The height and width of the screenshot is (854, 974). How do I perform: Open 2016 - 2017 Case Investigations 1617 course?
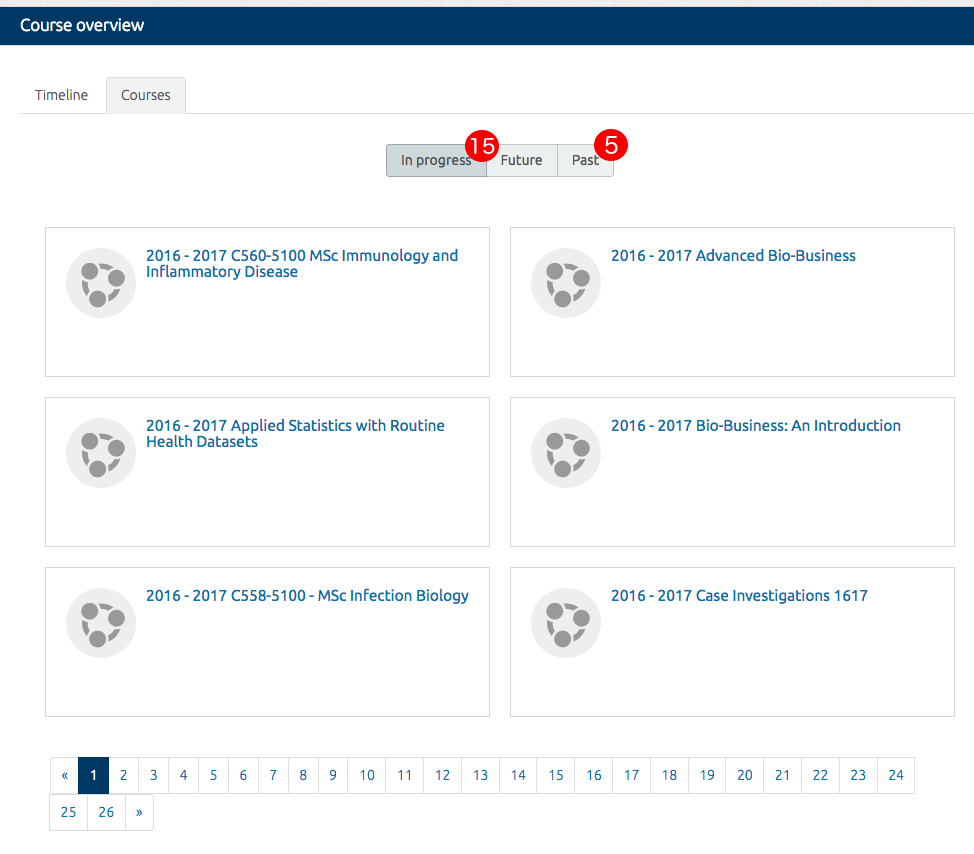pos(739,596)
